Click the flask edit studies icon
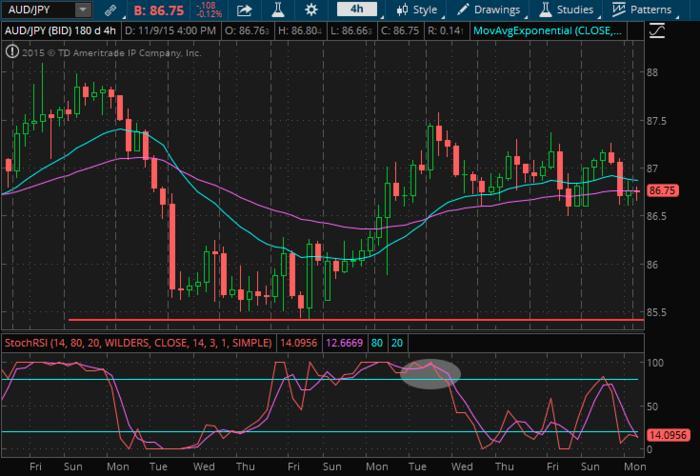This screenshot has width=700, height=476. click(x=278, y=9)
